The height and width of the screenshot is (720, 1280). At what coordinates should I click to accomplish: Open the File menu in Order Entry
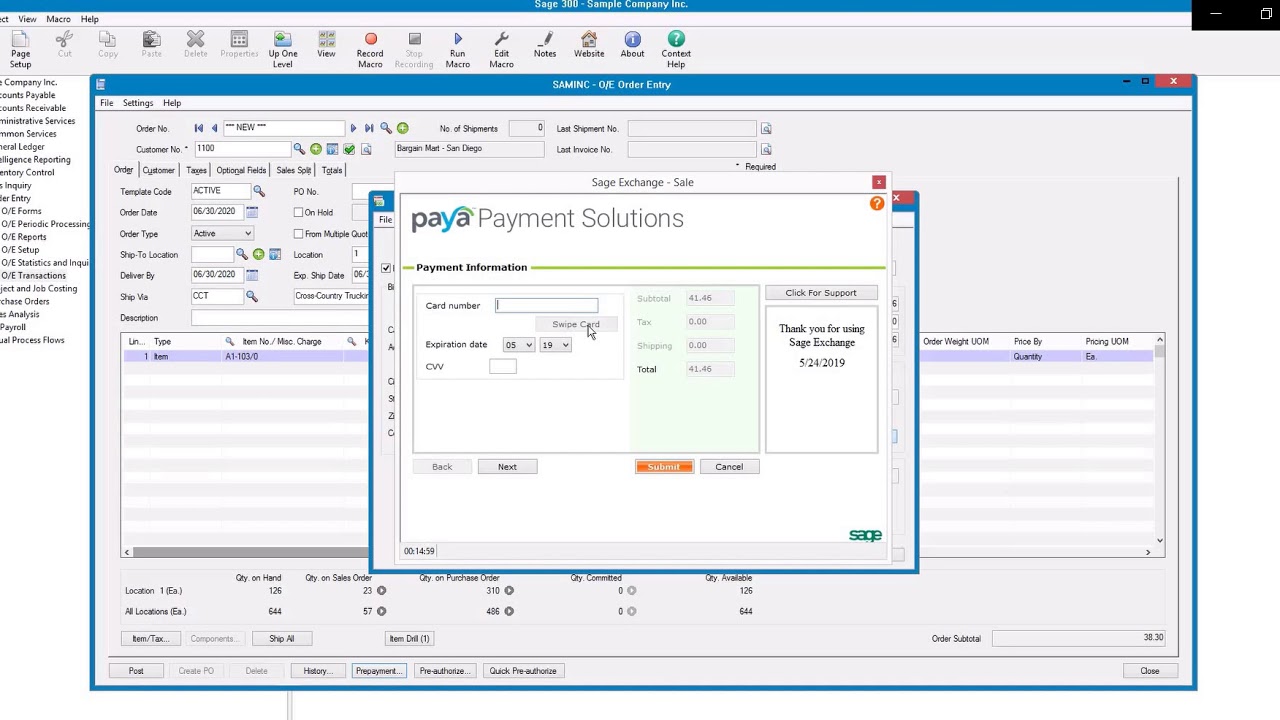[106, 103]
